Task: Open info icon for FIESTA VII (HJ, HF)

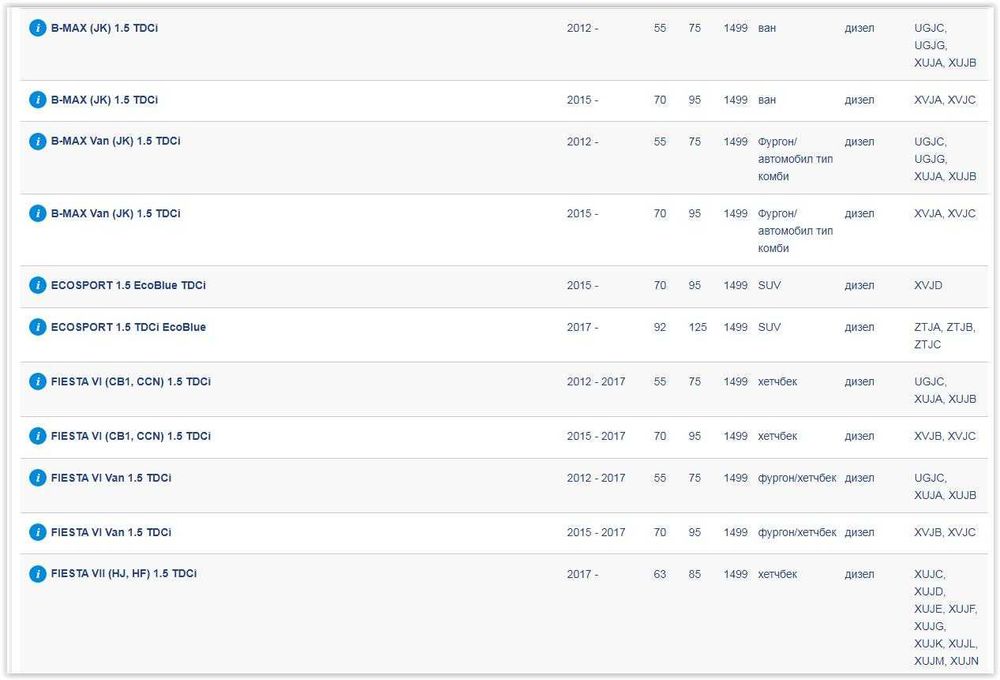Action: 38,574
